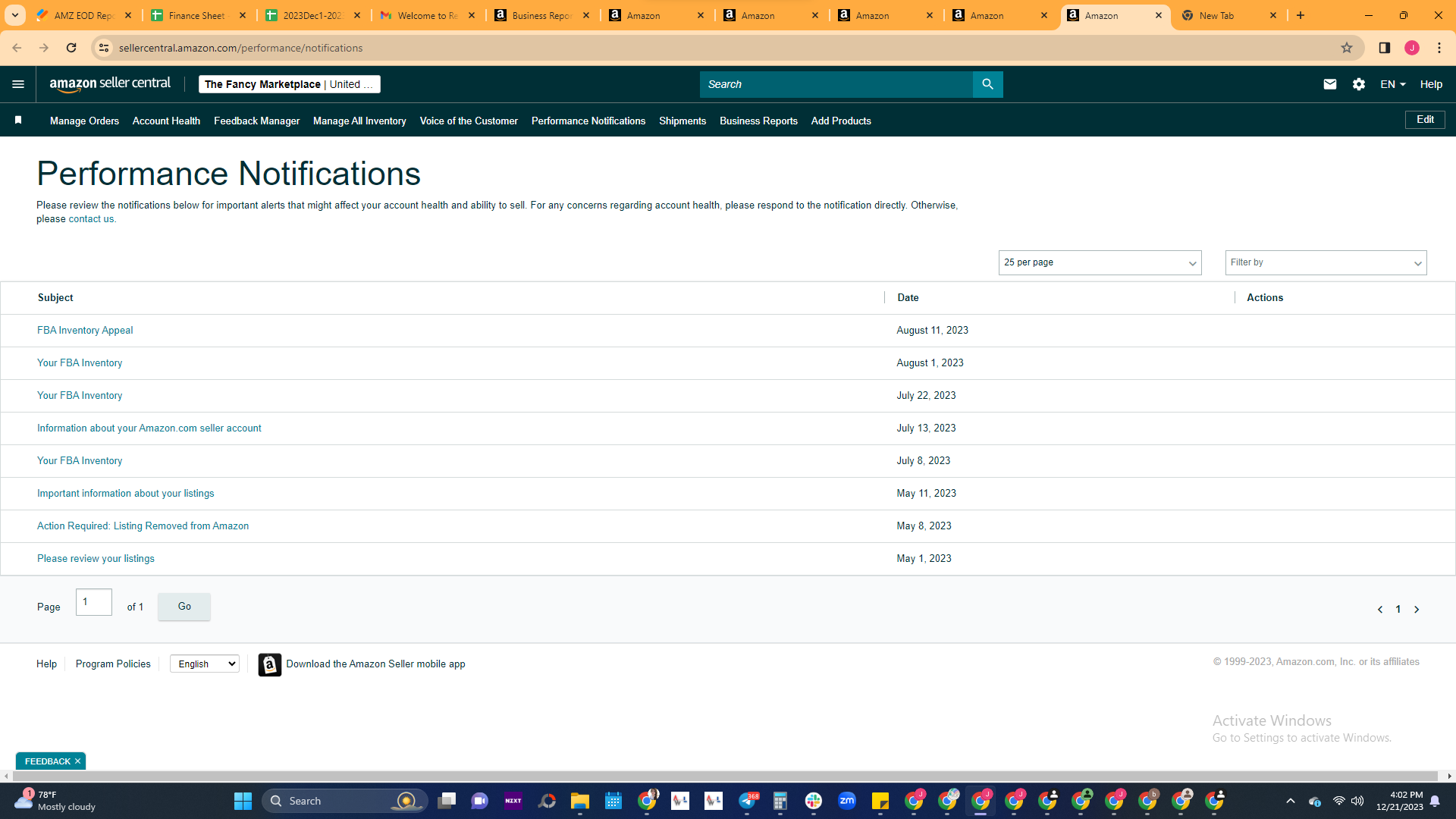Screen dimensions: 1456x819
Task: Open Account Health menu item
Action: click(166, 121)
